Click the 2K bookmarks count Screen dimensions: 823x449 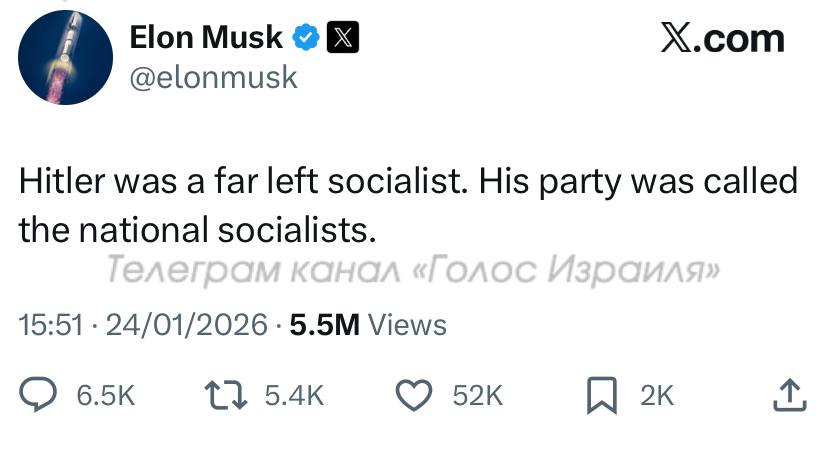click(x=657, y=396)
